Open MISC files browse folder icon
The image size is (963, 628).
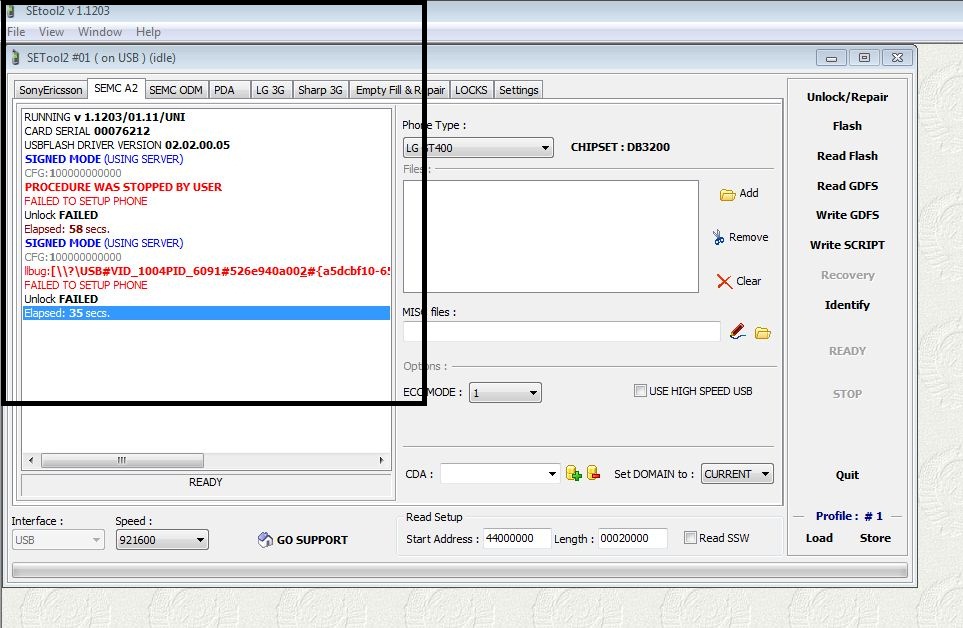(763, 333)
